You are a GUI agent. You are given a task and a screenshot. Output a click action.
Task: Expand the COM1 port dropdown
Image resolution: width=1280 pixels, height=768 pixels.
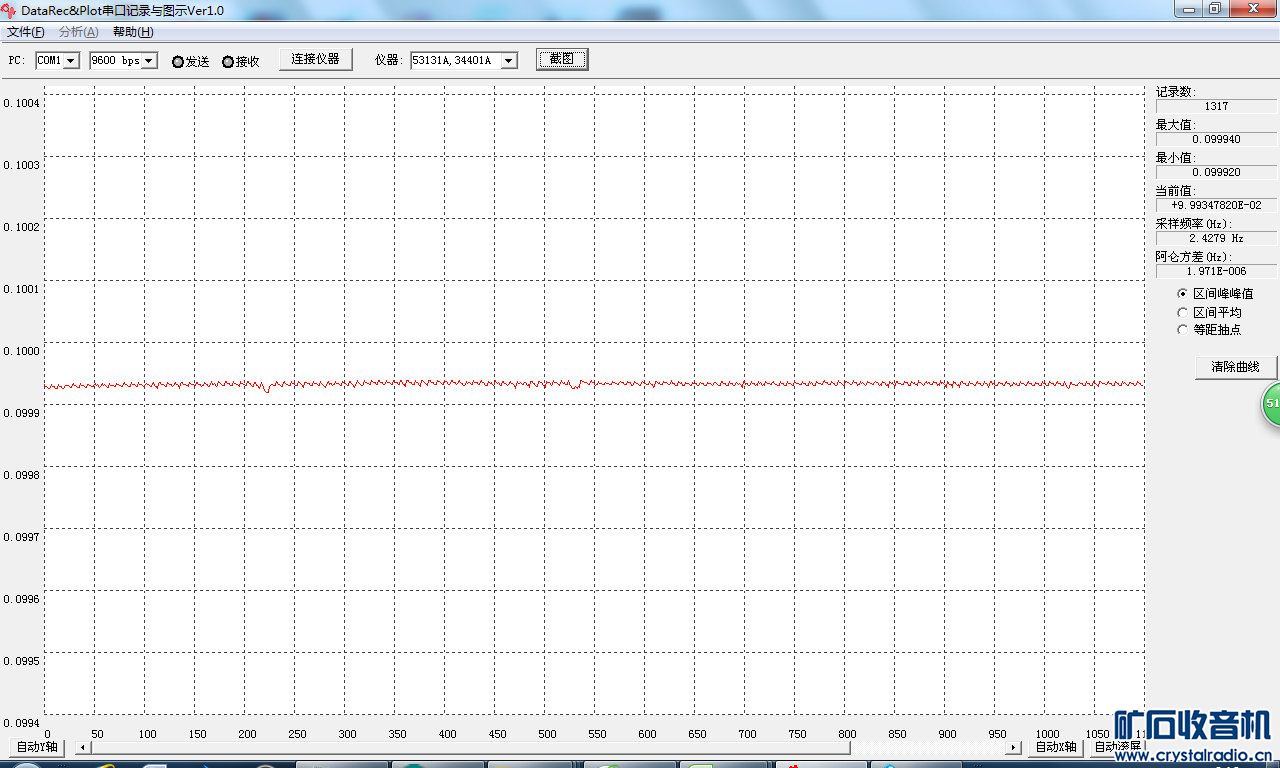[71, 61]
